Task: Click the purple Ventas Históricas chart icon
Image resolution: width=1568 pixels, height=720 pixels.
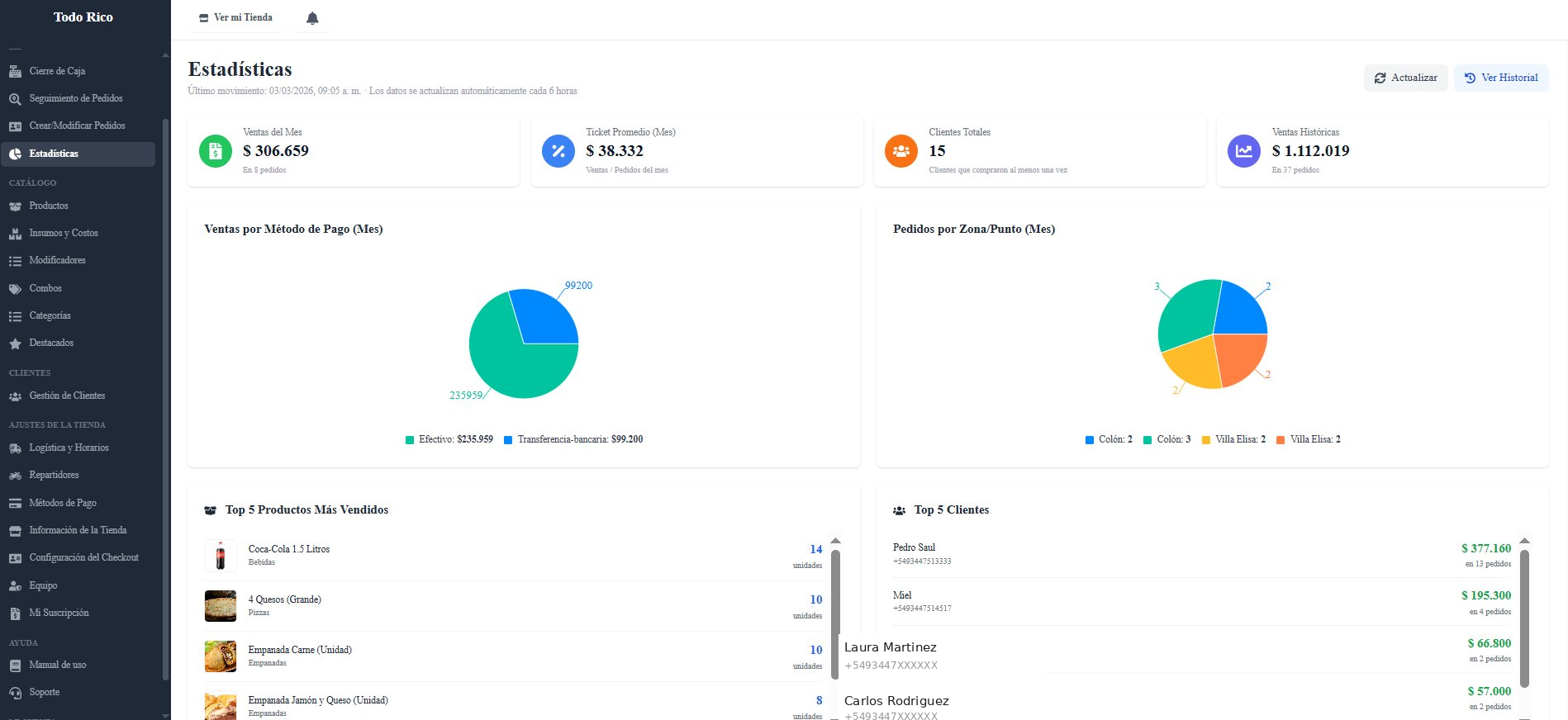Action: [1244, 151]
